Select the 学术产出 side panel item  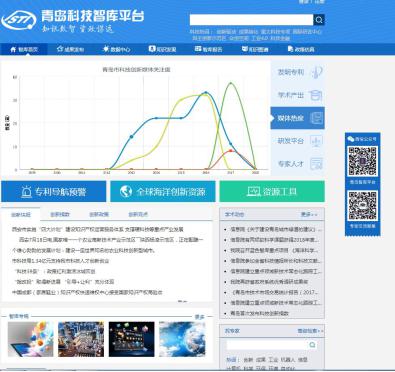pos(297,95)
